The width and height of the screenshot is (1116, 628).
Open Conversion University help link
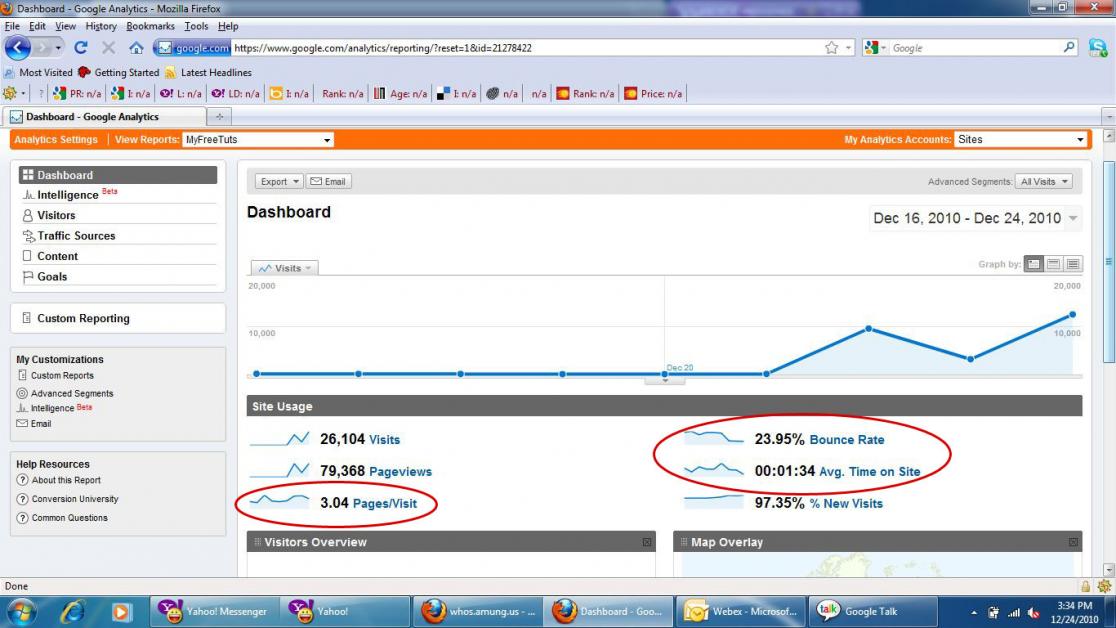(x=75, y=499)
